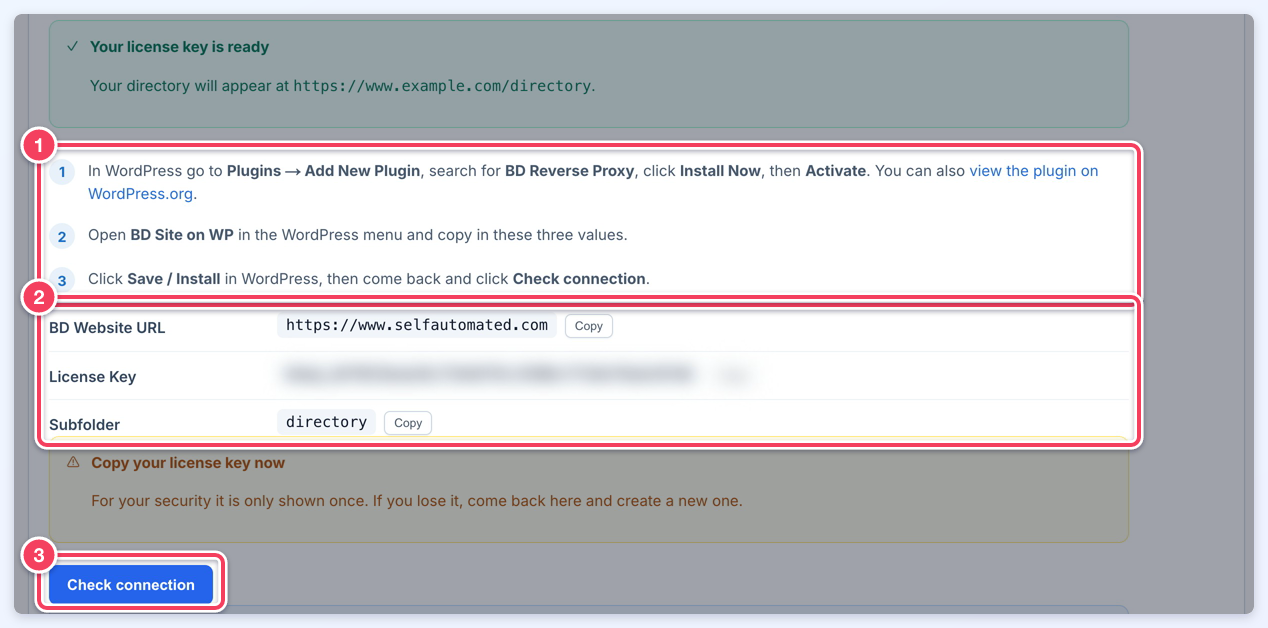1268x628 pixels.
Task: Click the directory subfolder value
Action: [x=327, y=422]
